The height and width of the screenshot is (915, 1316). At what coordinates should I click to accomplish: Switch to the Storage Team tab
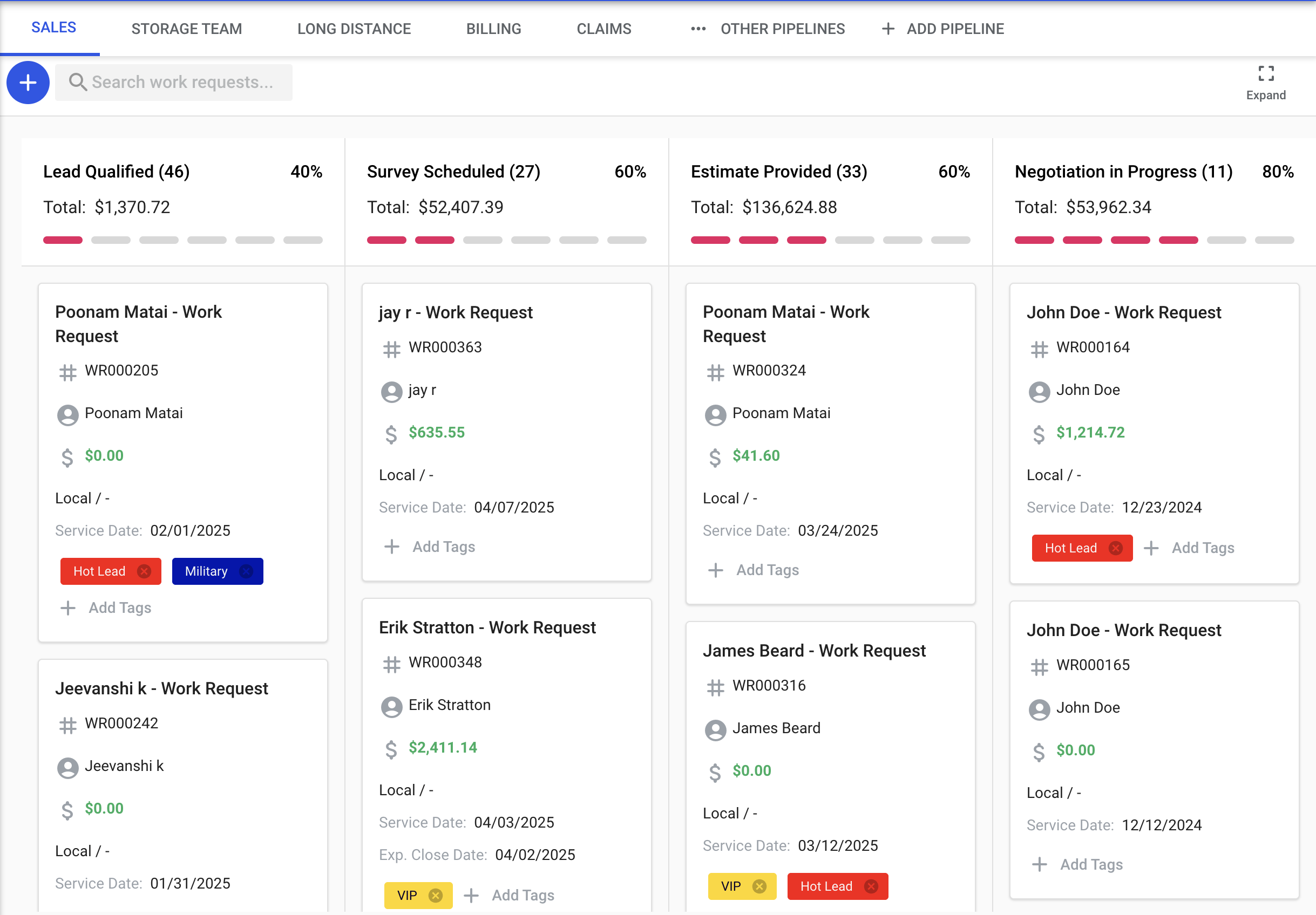click(186, 29)
